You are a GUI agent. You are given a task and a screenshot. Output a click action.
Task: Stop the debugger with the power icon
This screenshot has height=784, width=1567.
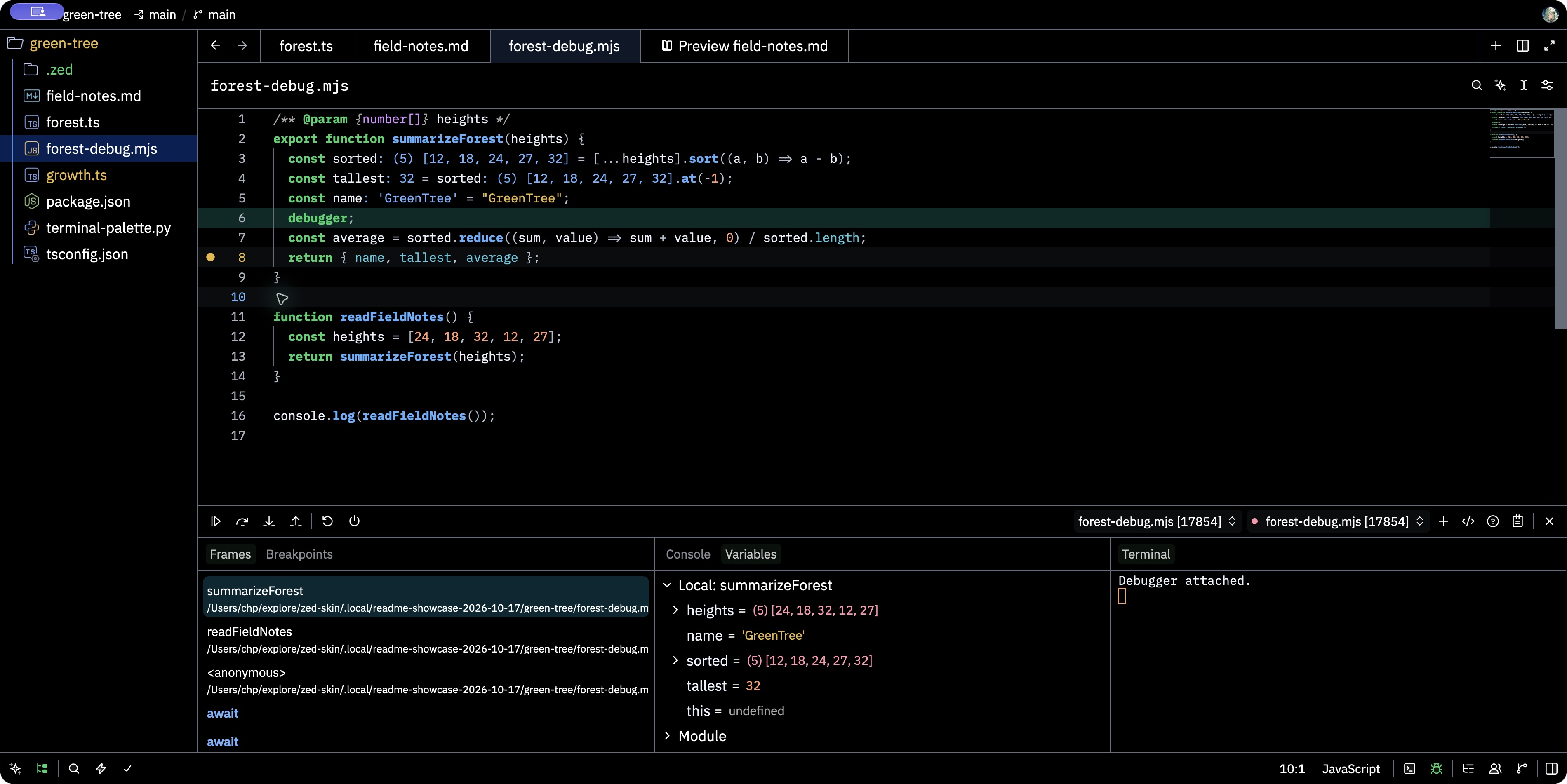(354, 521)
